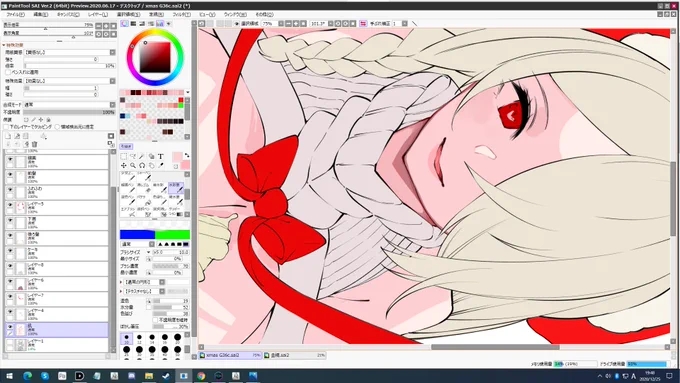The image size is (680, 383).
Task: Open the Filter (フィルタ) menu
Action: (181, 14)
